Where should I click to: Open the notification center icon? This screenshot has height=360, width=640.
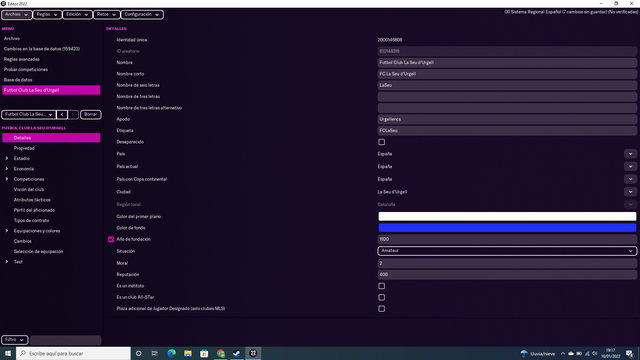pos(629,353)
